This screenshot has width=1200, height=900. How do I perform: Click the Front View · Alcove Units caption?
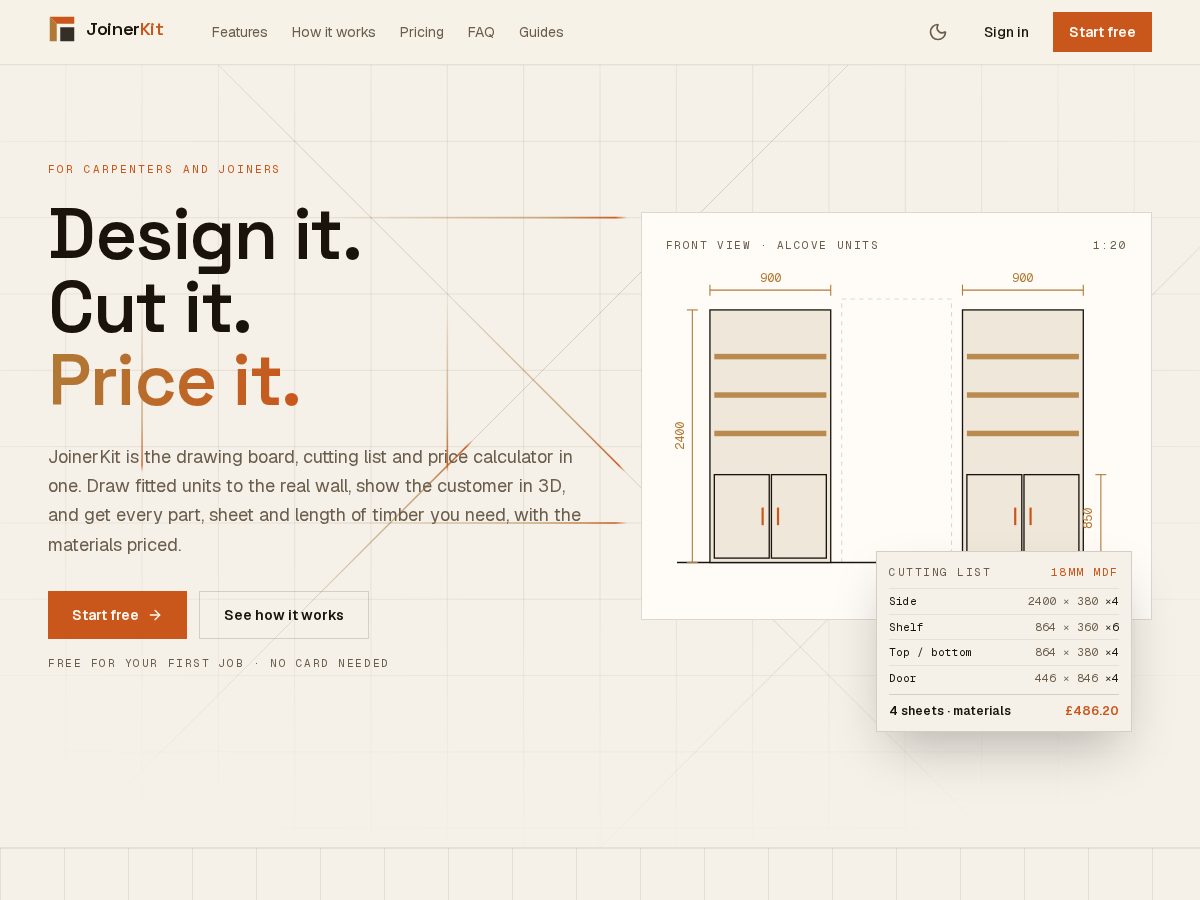pos(772,245)
